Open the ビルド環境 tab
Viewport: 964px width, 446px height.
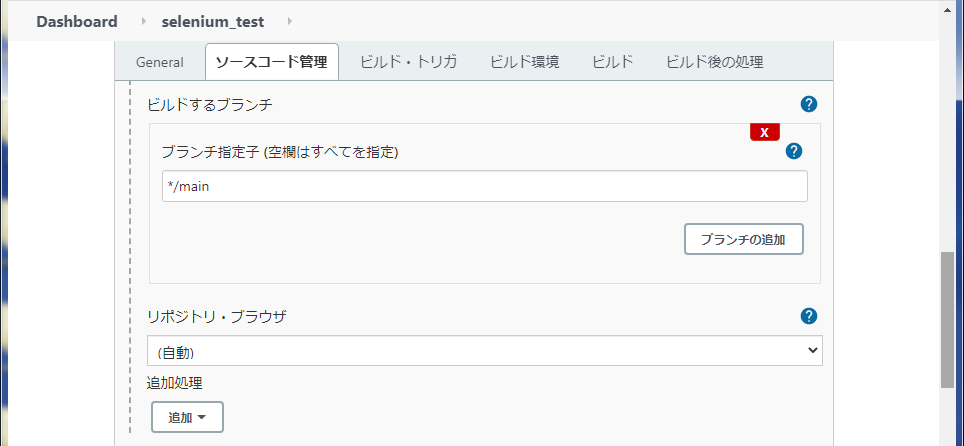click(x=525, y=62)
